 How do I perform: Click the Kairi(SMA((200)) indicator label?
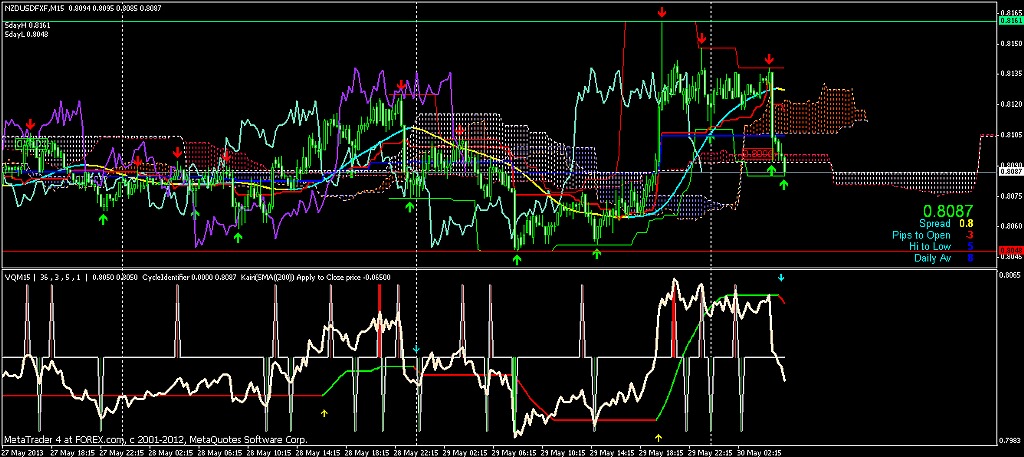pos(270,277)
